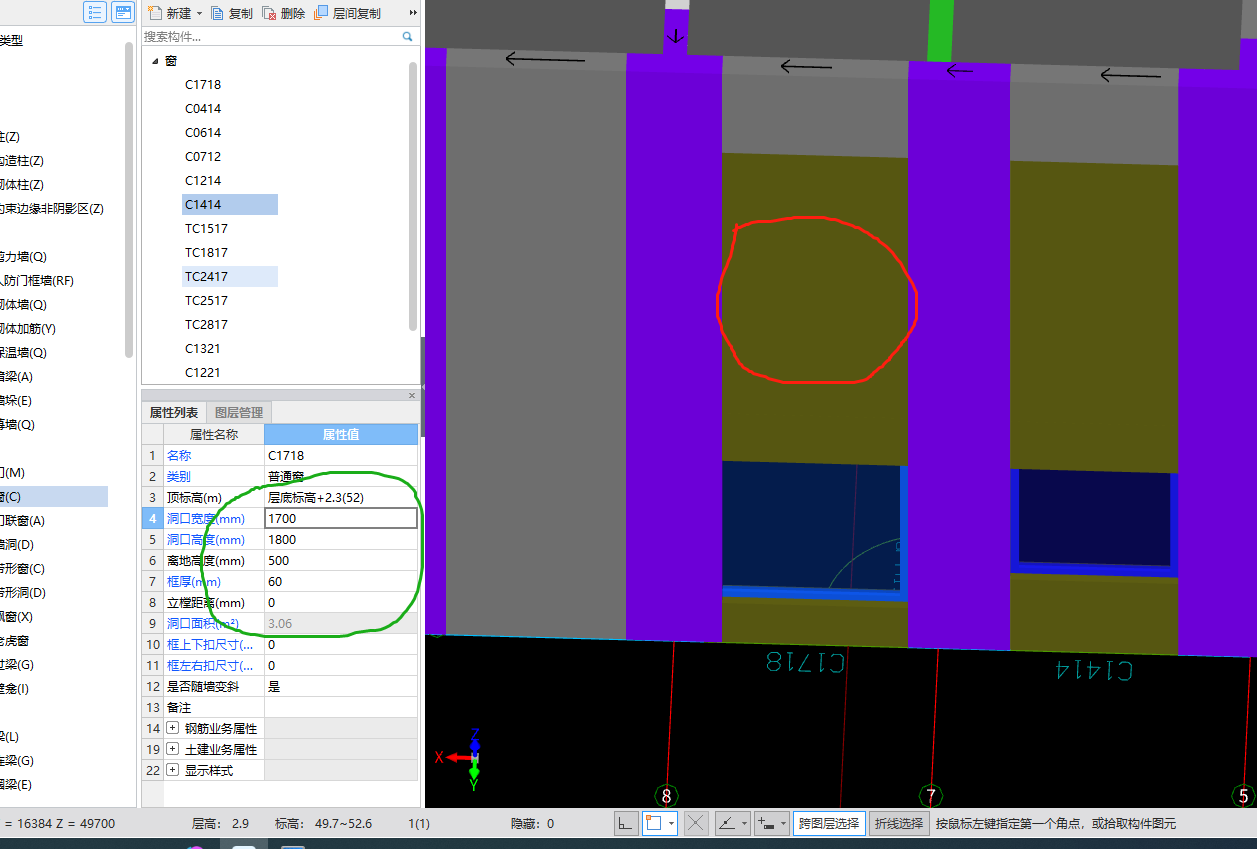1257x849 pixels.
Task: Select component C1414 in the list
Action: point(229,205)
